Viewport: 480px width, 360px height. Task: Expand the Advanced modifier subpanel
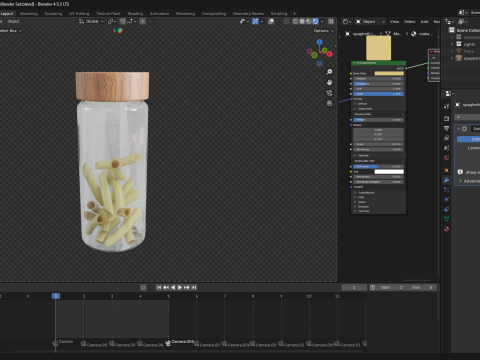click(460, 181)
